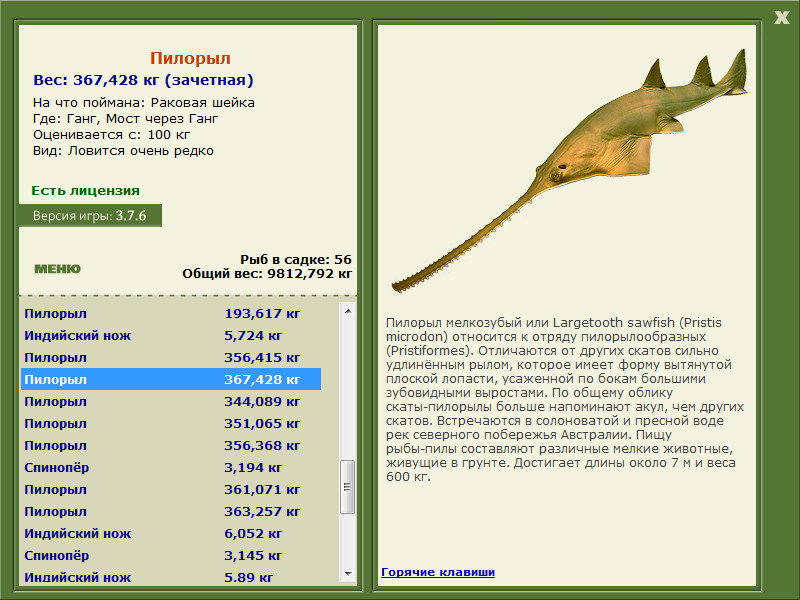This screenshot has width=800, height=600.
Task: Click the sawfish description paragraph
Action: pos(565,399)
